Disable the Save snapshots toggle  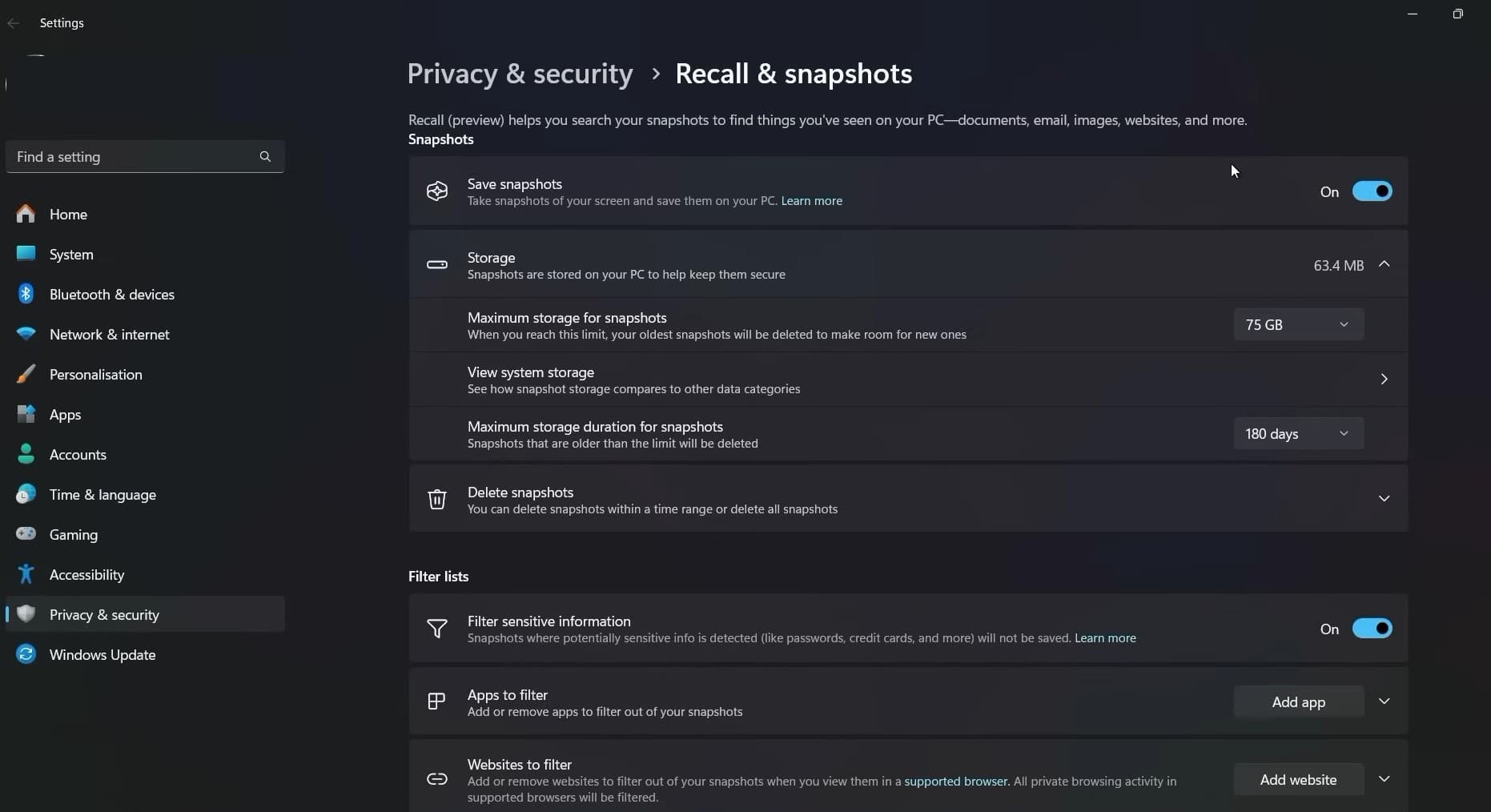(1372, 191)
